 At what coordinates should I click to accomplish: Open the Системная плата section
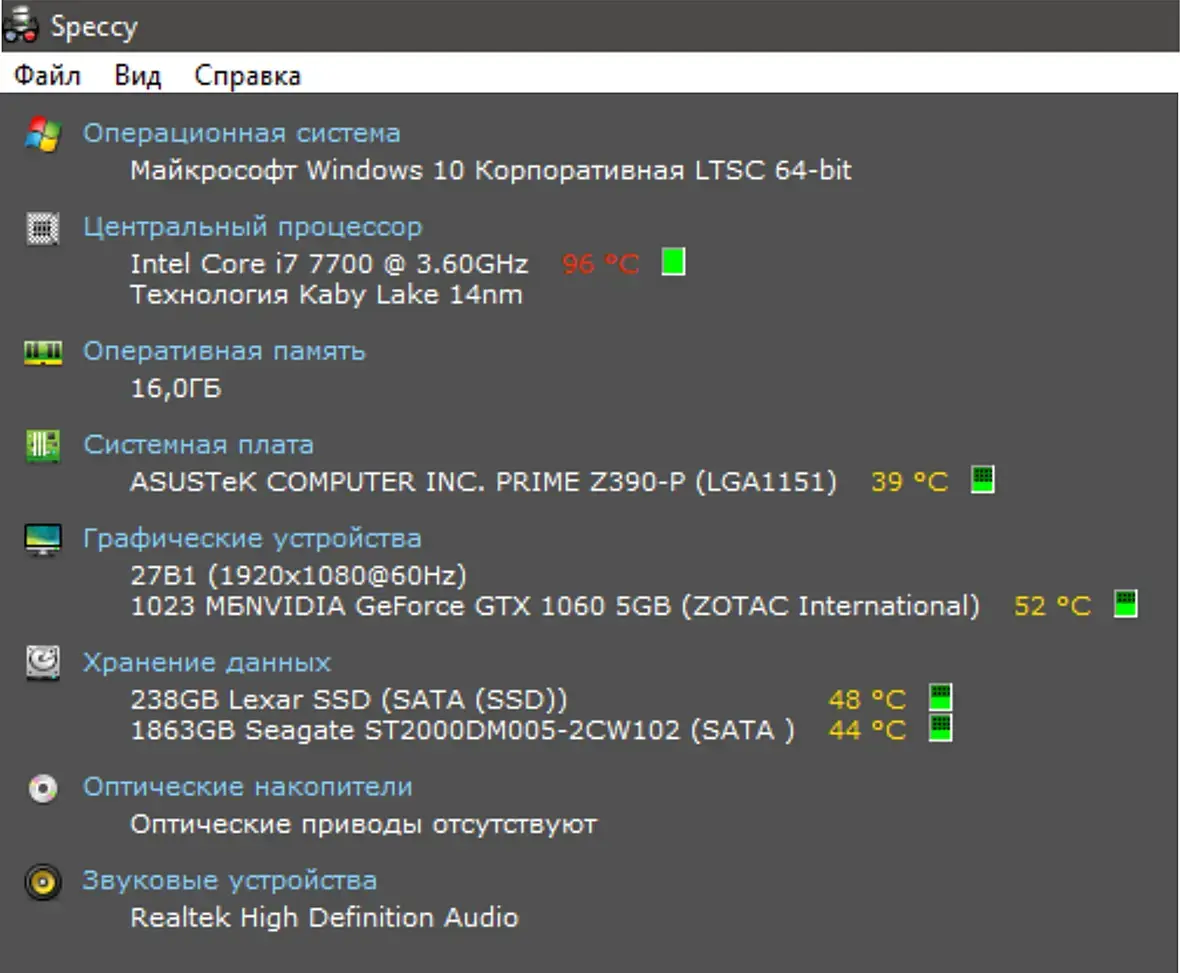[x=198, y=445]
